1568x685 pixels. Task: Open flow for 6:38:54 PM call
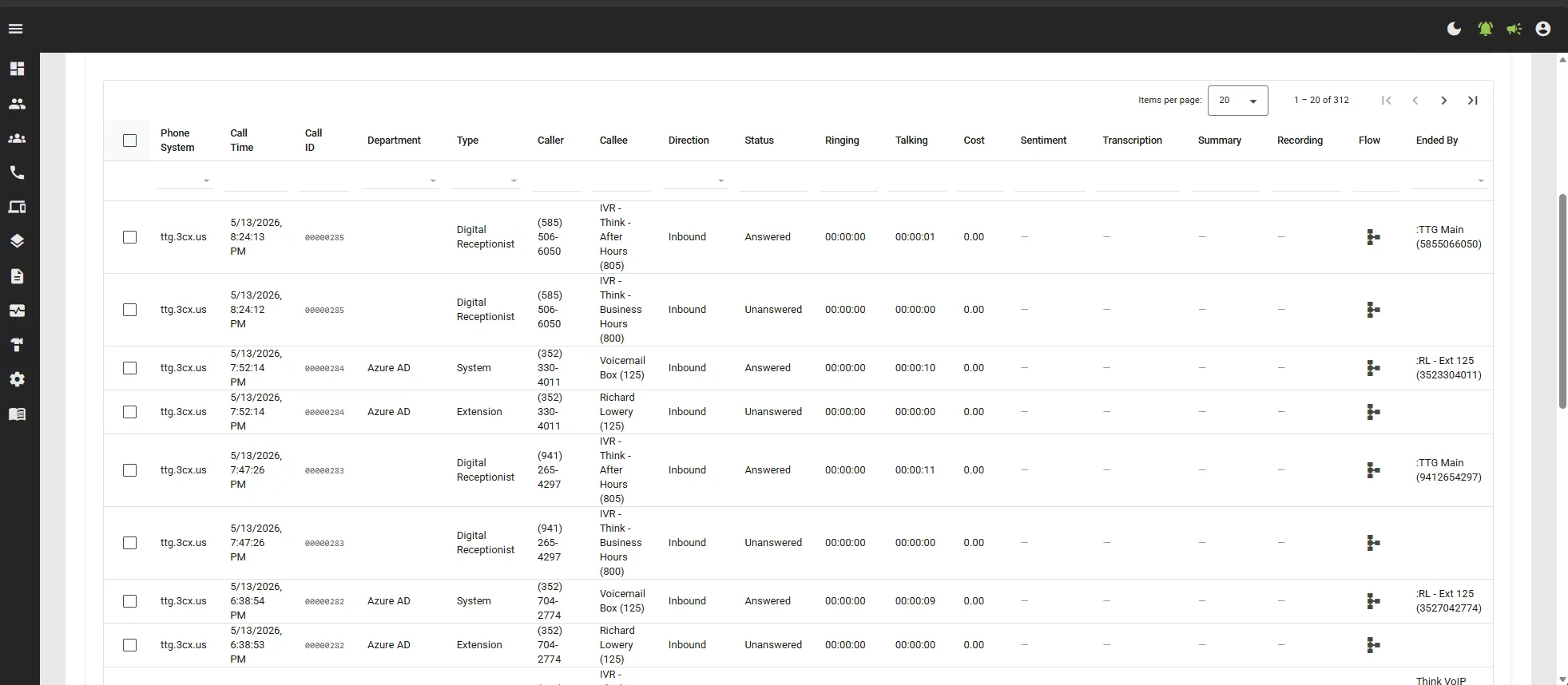(x=1373, y=601)
